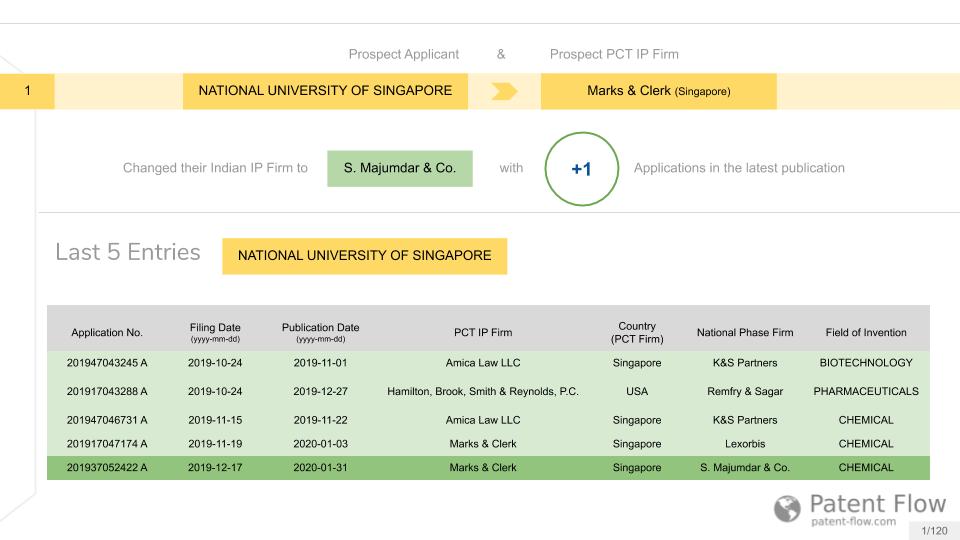The height and width of the screenshot is (540, 960).
Task: Click filing date 2019-11-19
Action: 215,444
